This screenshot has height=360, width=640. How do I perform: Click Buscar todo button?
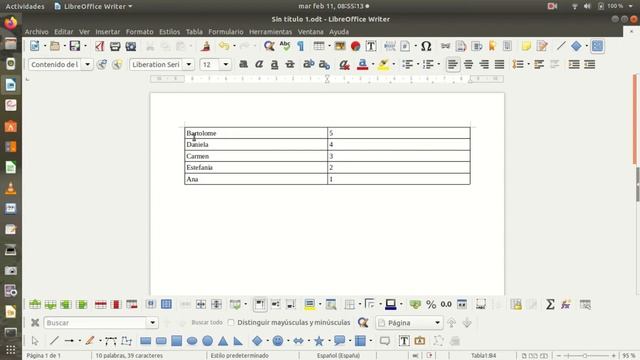(x=207, y=322)
